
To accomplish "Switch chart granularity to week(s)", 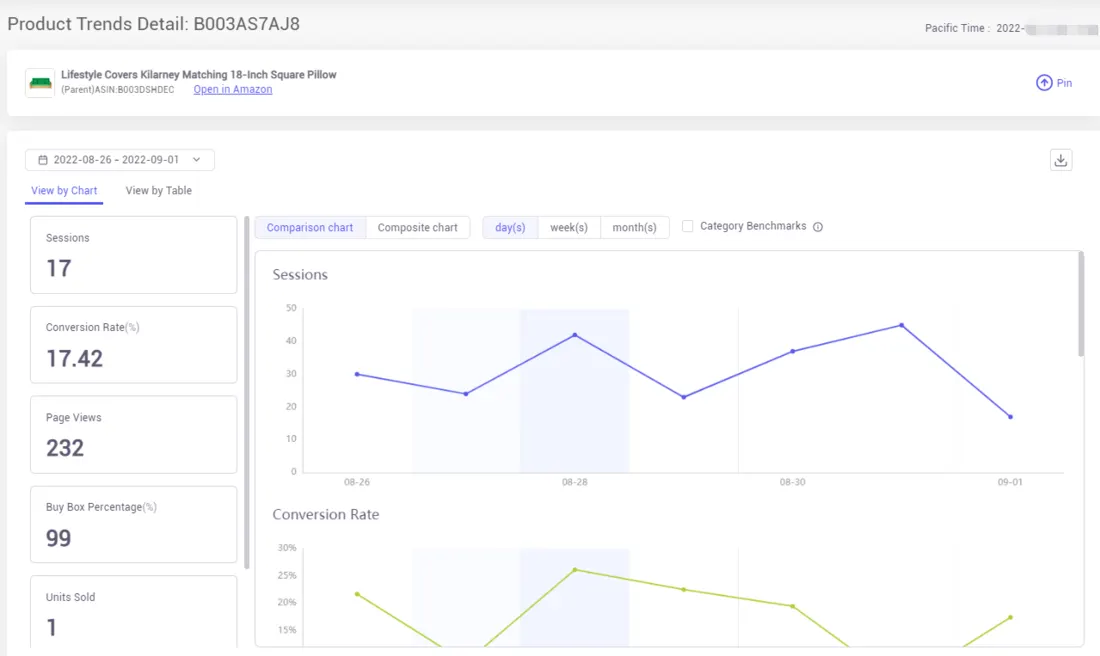I will [569, 227].
